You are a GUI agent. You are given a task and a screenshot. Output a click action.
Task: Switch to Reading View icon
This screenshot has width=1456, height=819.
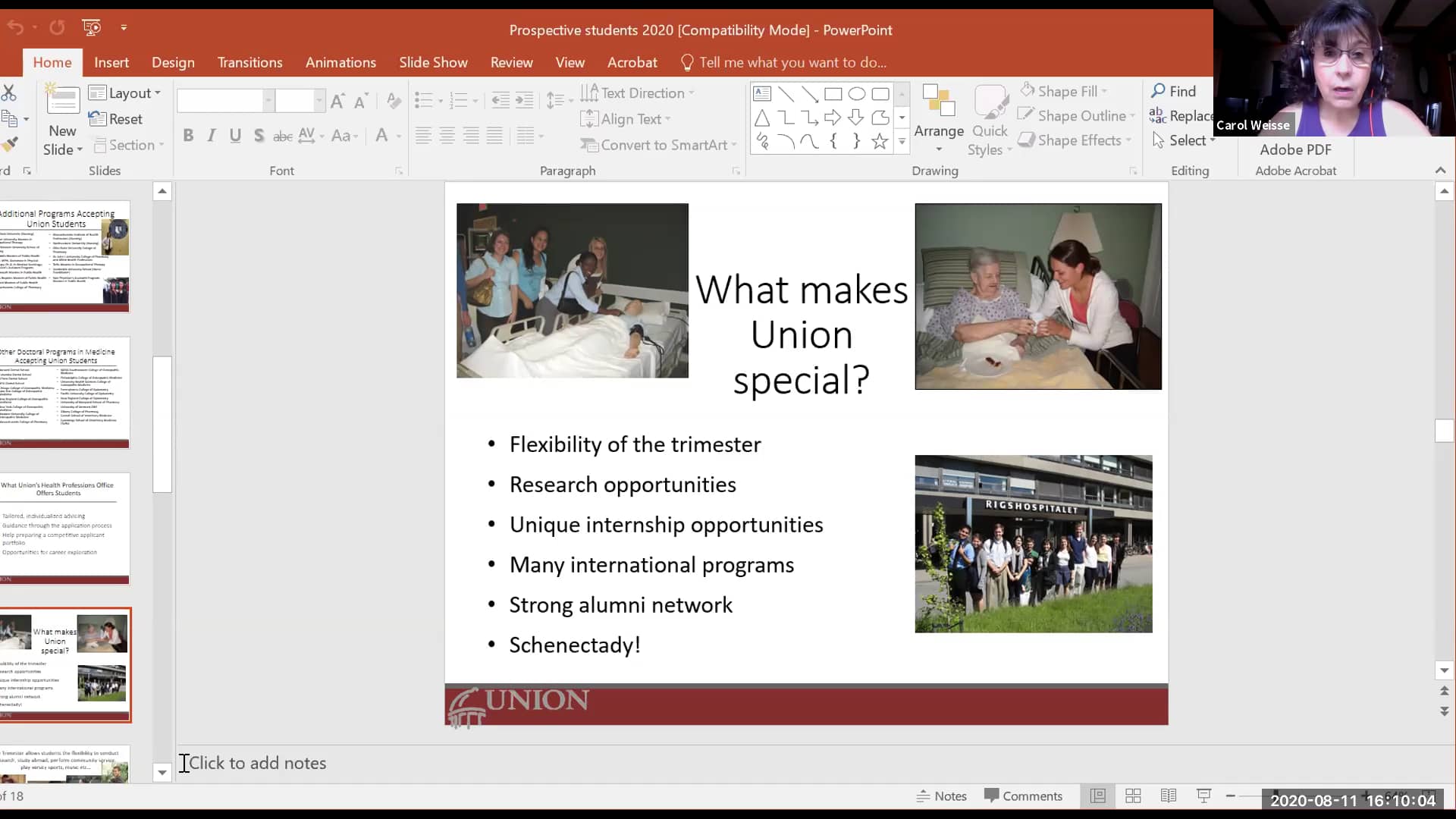[1169, 795]
